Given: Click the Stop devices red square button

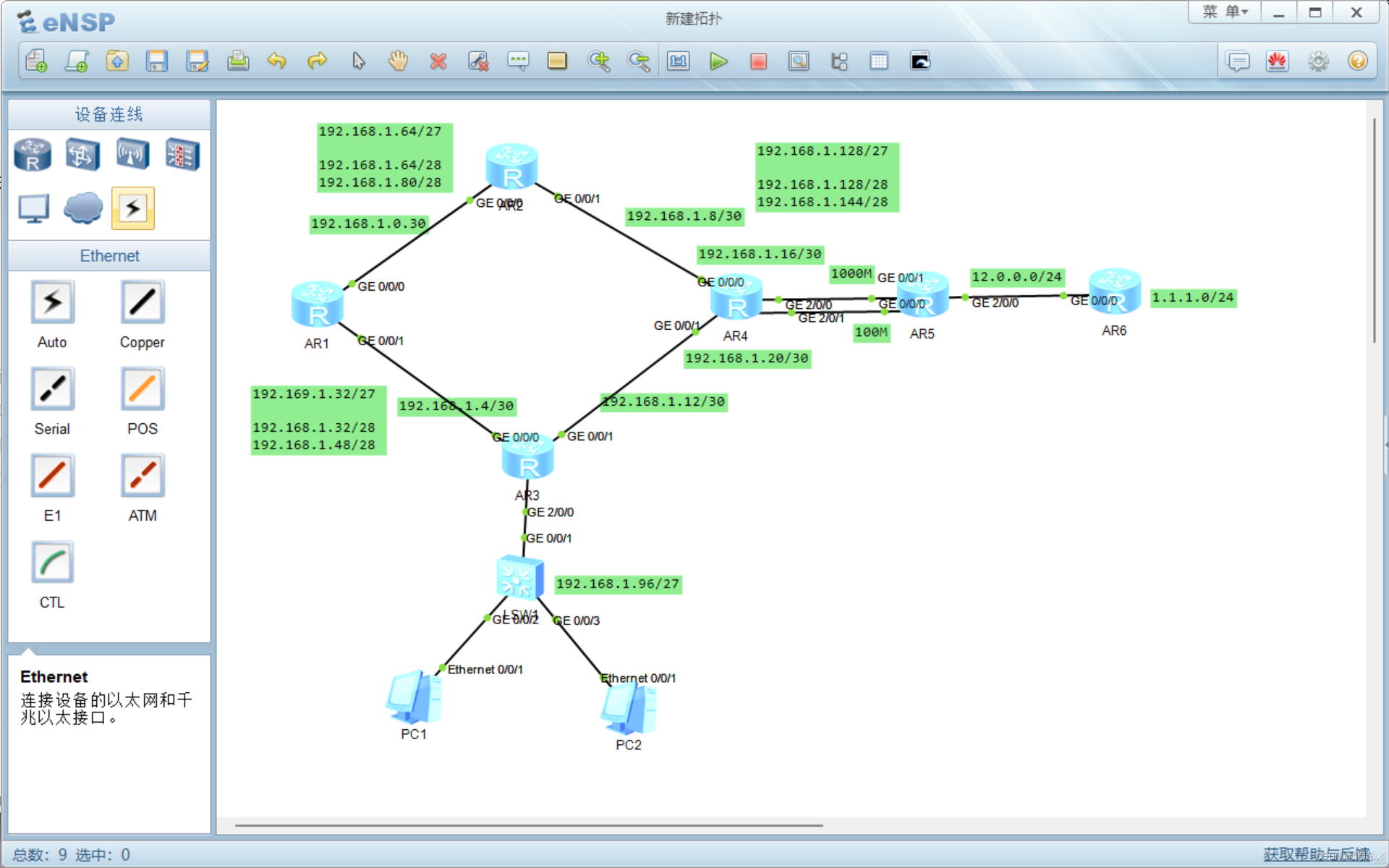Looking at the screenshot, I should point(758,61).
